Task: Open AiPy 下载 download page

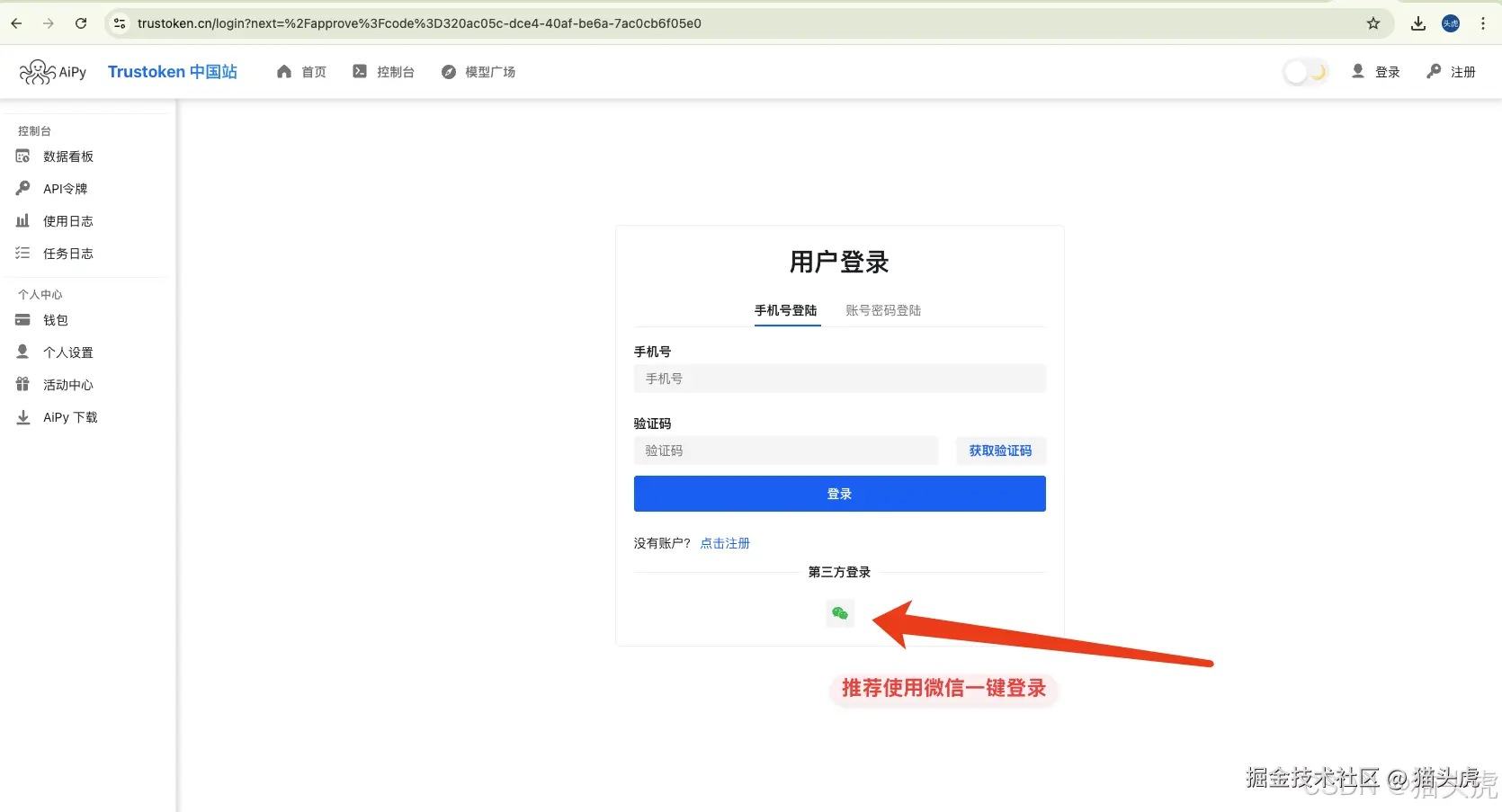Action: [x=69, y=416]
